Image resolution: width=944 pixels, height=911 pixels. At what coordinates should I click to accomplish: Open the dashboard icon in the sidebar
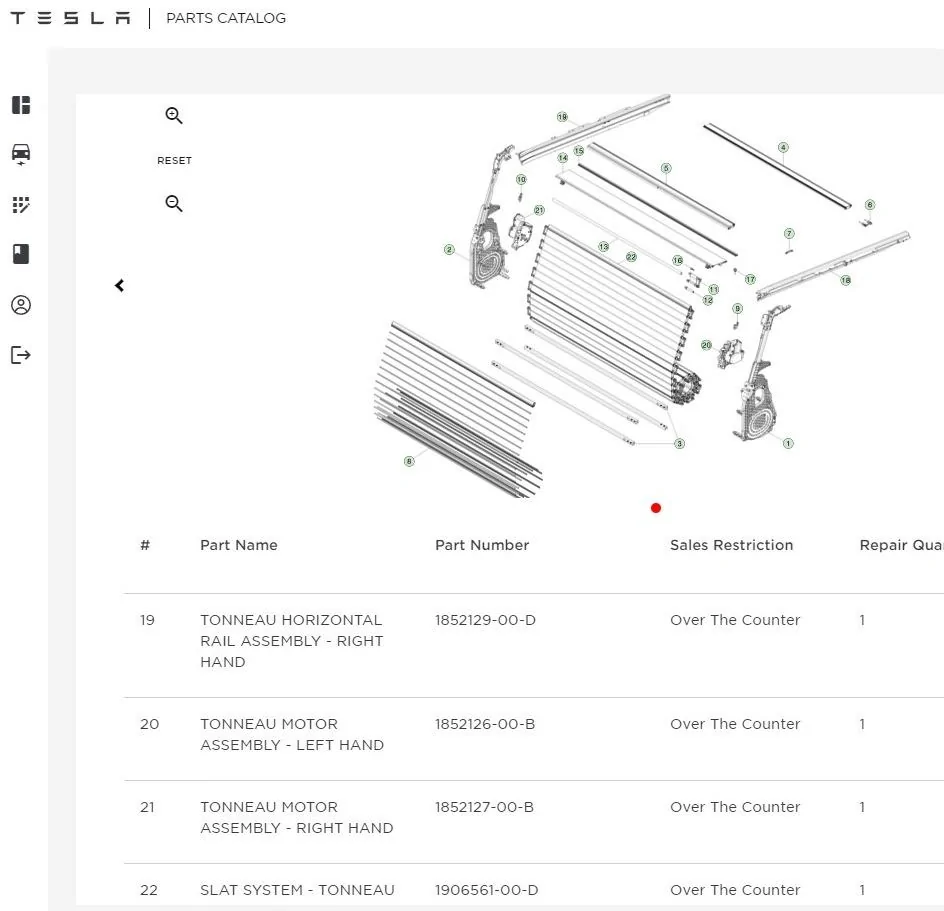[x=21, y=105]
